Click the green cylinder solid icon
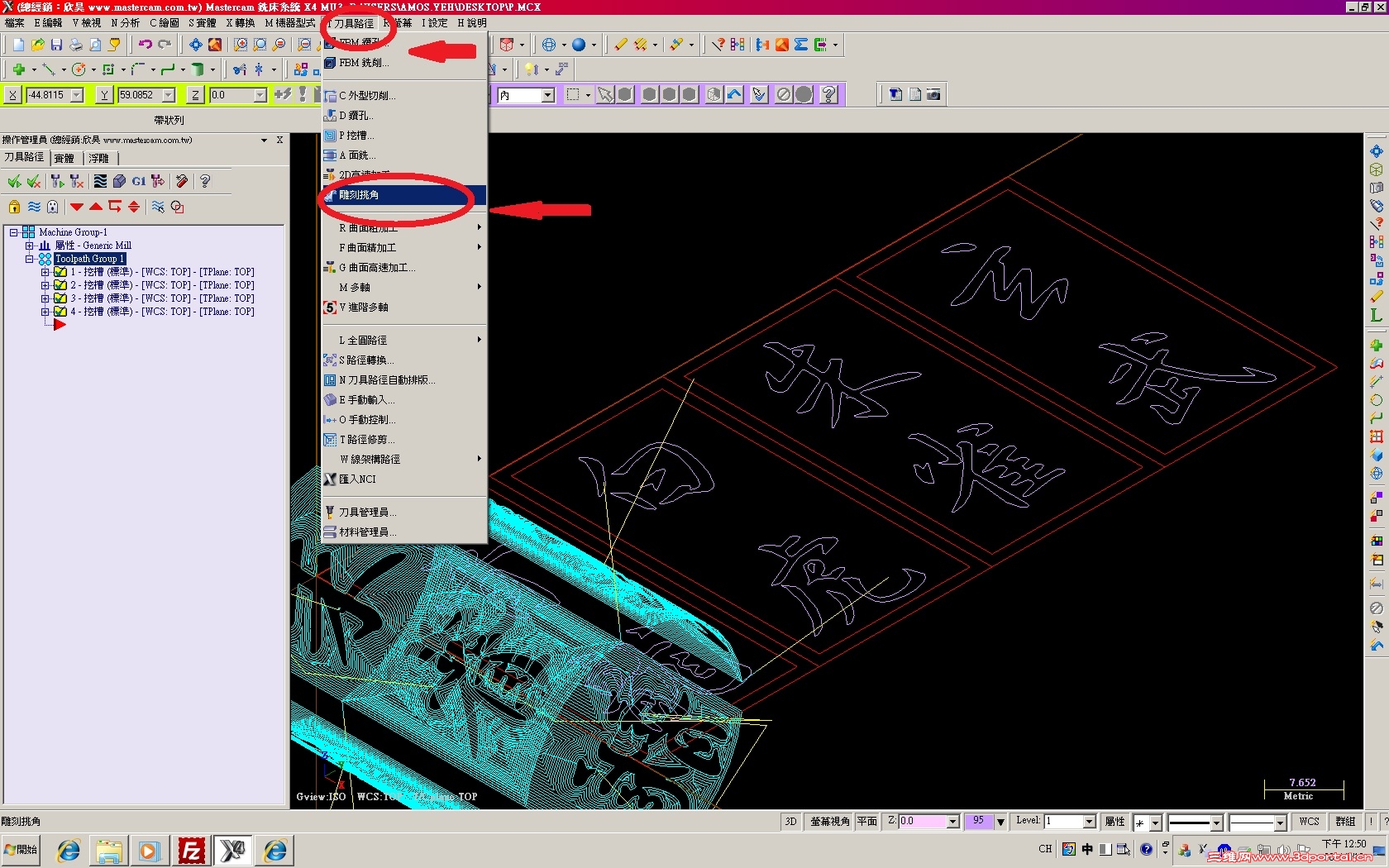Screen dimensions: 1389x868 pos(198,69)
